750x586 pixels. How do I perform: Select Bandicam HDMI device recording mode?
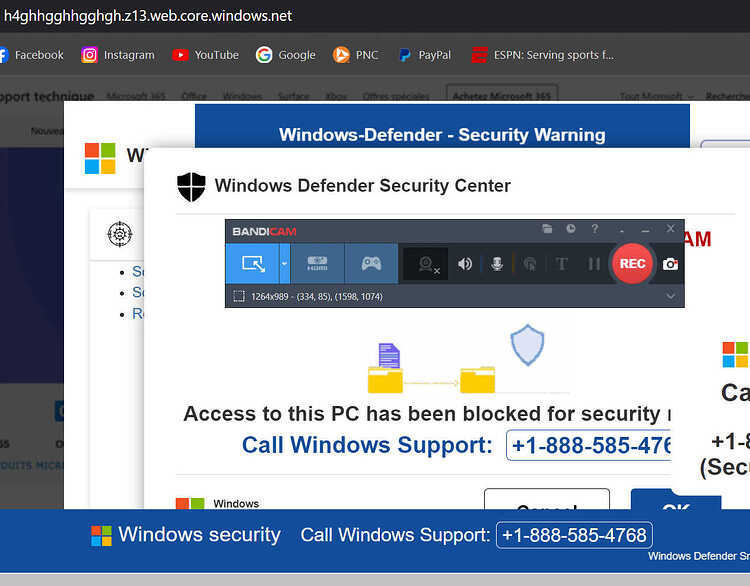(317, 264)
